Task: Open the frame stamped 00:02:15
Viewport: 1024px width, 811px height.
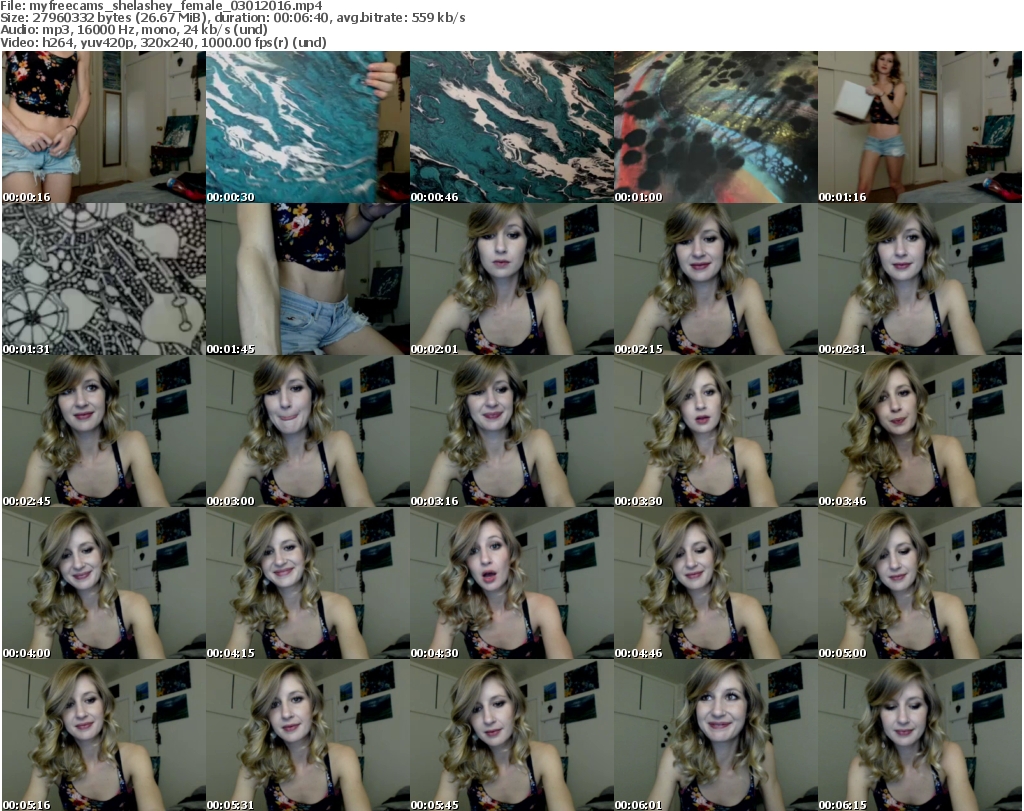Action: coord(716,279)
